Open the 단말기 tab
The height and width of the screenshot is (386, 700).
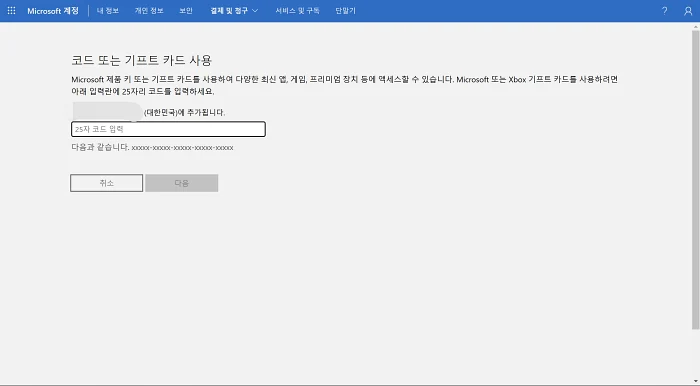click(x=345, y=11)
